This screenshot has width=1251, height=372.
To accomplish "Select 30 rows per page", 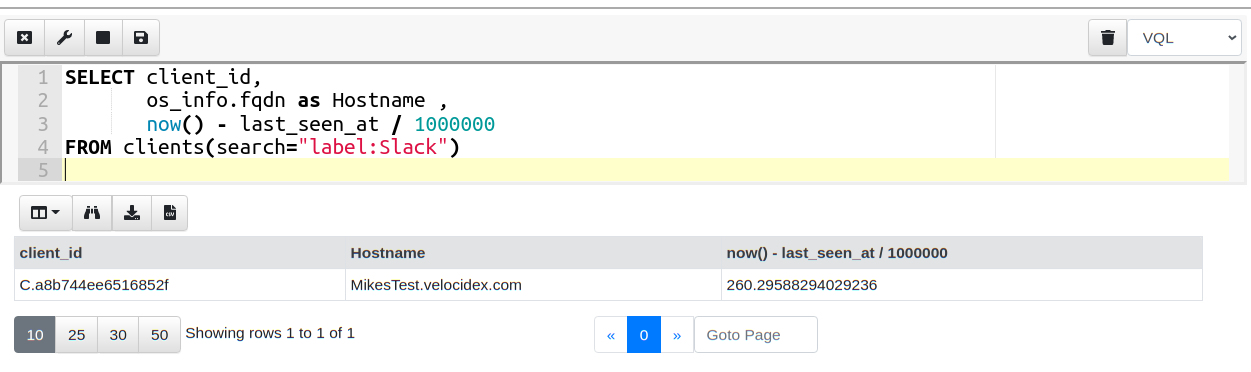I will point(118,335).
